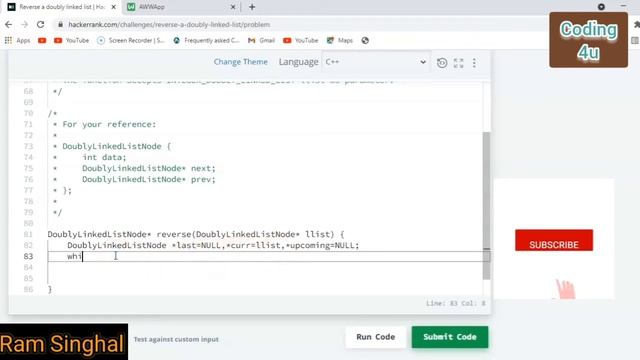Open the second YouTube bookmark

(x=301, y=40)
